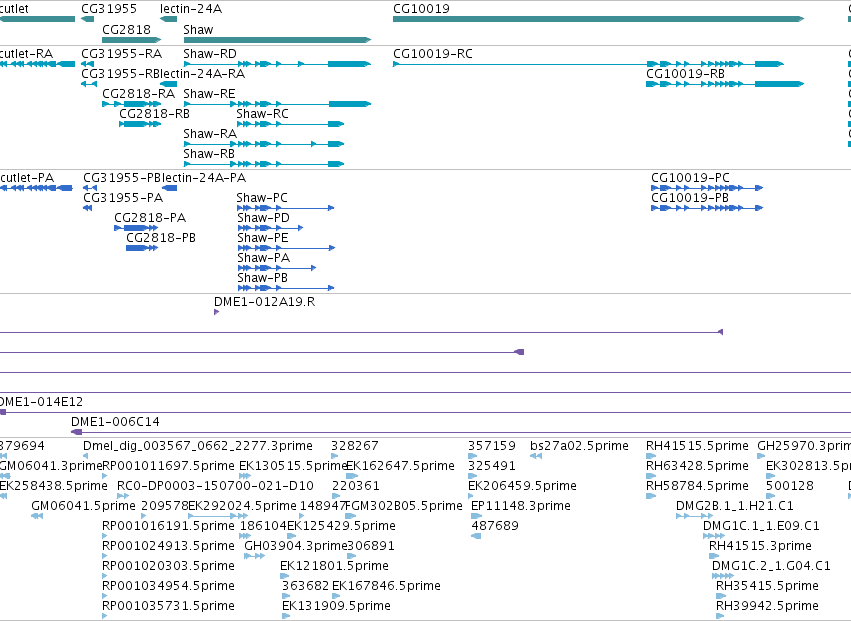Image resolution: width=851 pixels, height=621 pixels.
Task: Select the cutlet-PA protein glyph
Action: click(x=36, y=188)
